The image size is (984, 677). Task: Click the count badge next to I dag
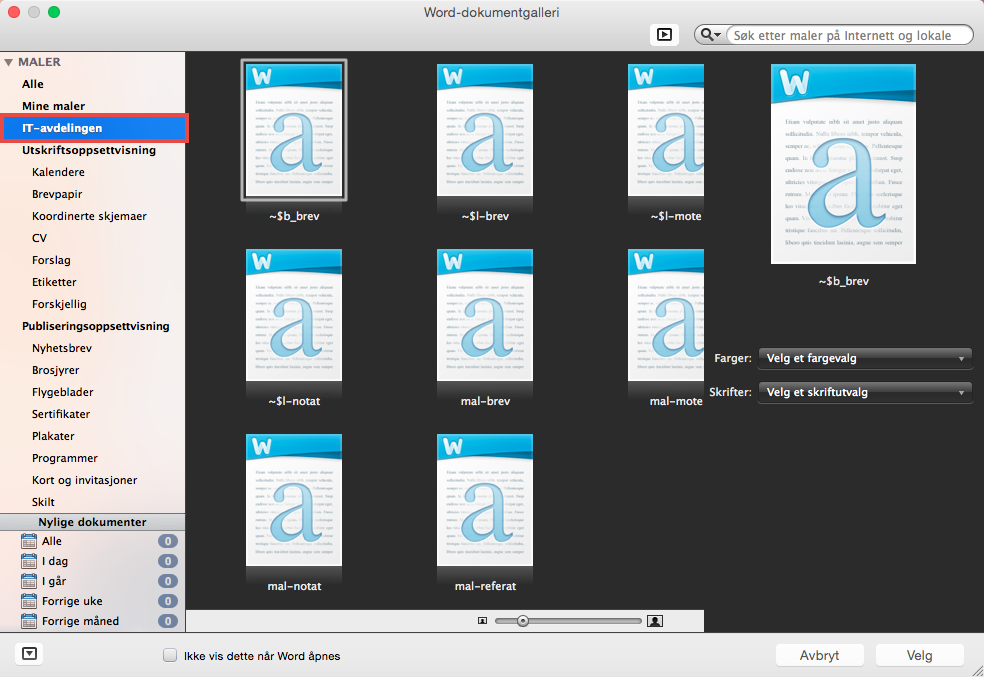168,561
